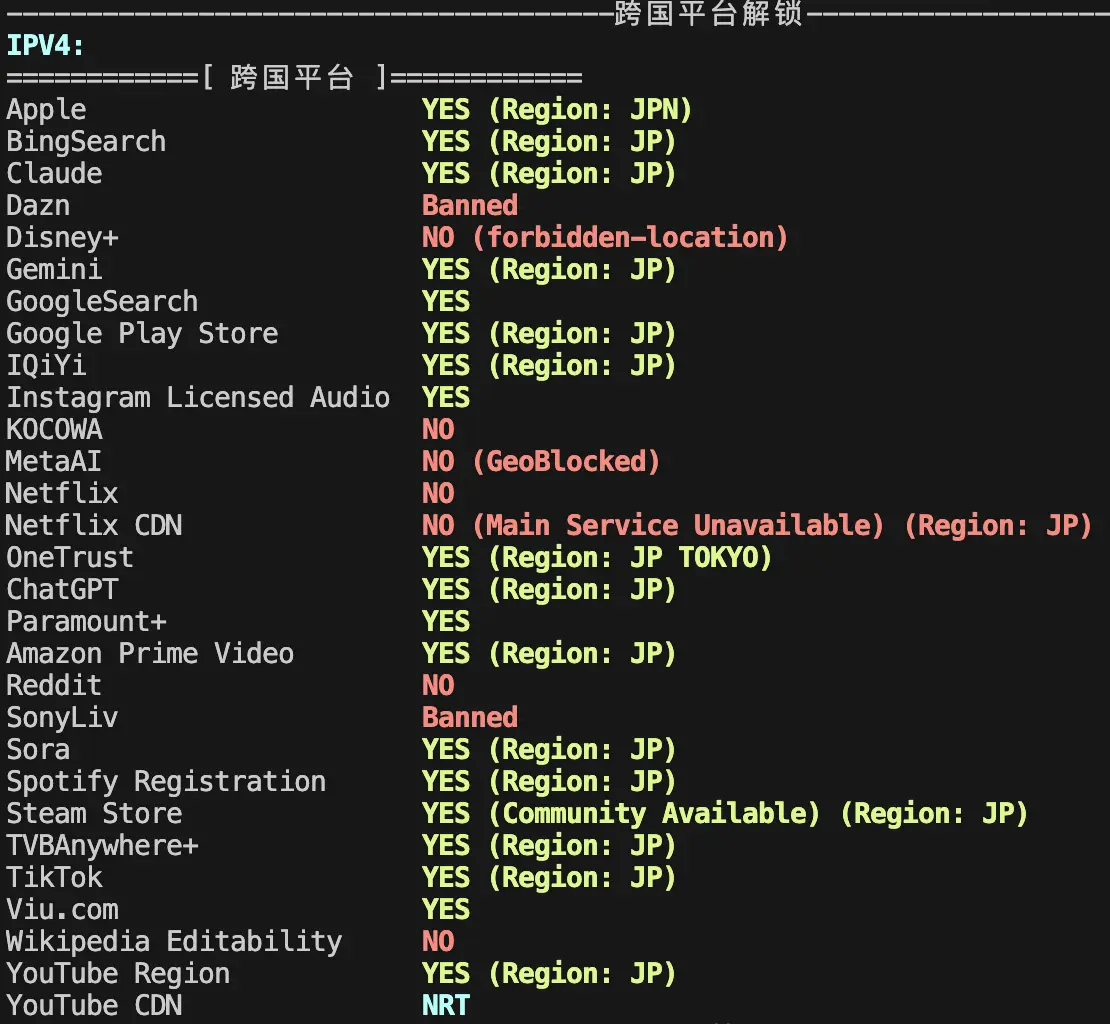The image size is (1110, 1024).
Task: Click the YES beside Instagram Licensed Audio
Action: pyautogui.click(x=446, y=398)
